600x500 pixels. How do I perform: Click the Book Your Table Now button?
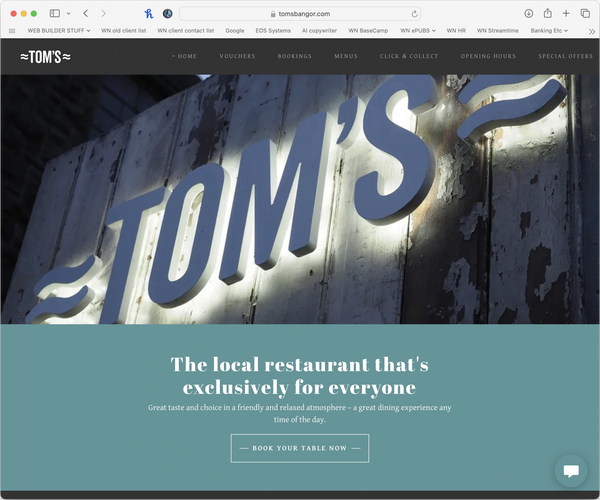click(x=300, y=448)
